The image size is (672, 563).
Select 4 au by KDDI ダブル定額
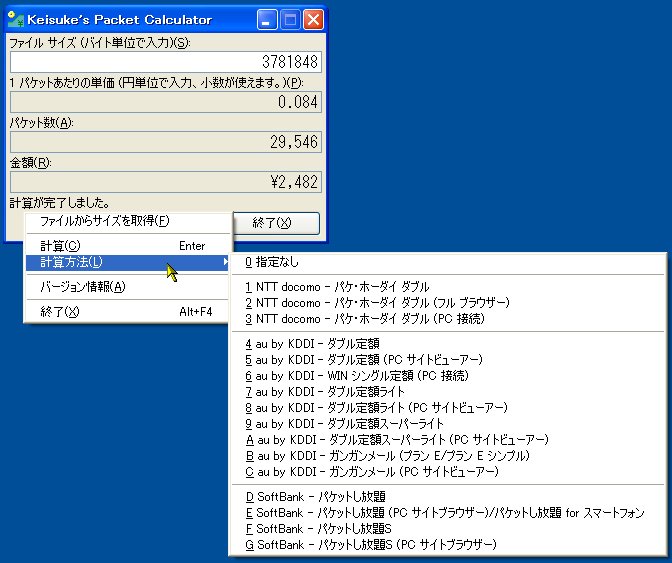448,344
